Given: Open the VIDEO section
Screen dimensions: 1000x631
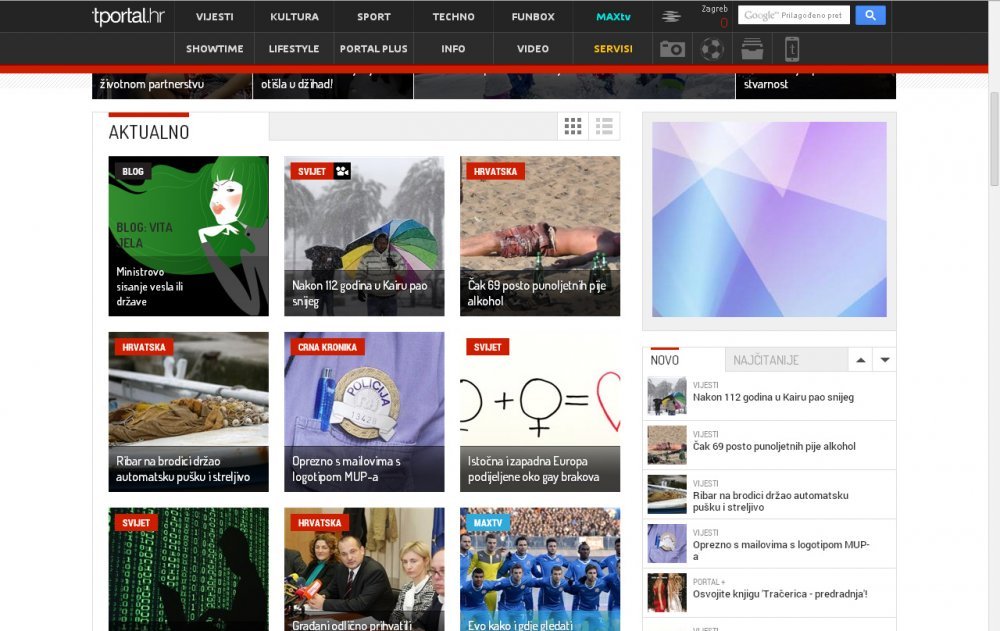Looking at the screenshot, I should [x=533, y=48].
